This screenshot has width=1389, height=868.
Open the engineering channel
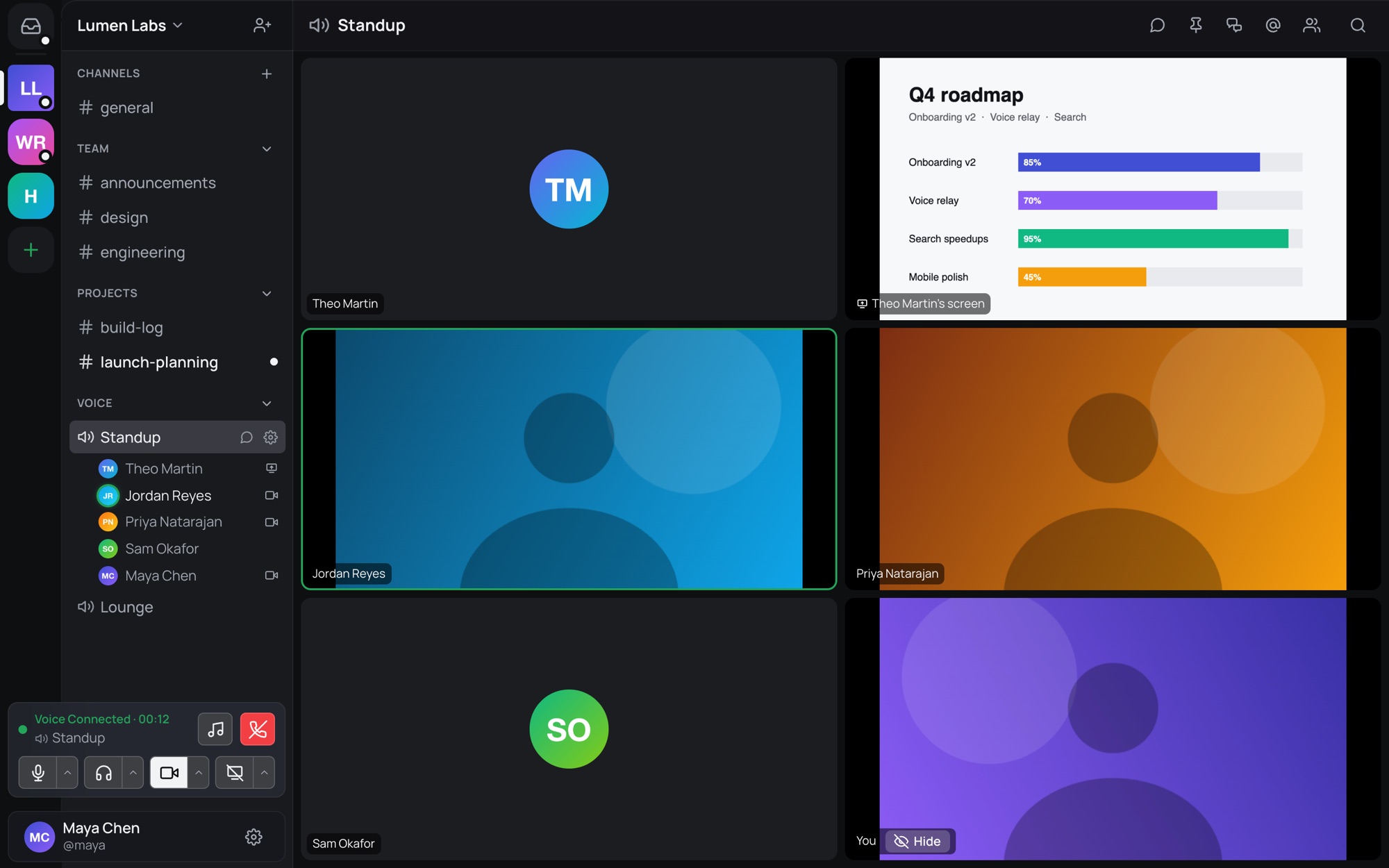[x=177, y=252]
